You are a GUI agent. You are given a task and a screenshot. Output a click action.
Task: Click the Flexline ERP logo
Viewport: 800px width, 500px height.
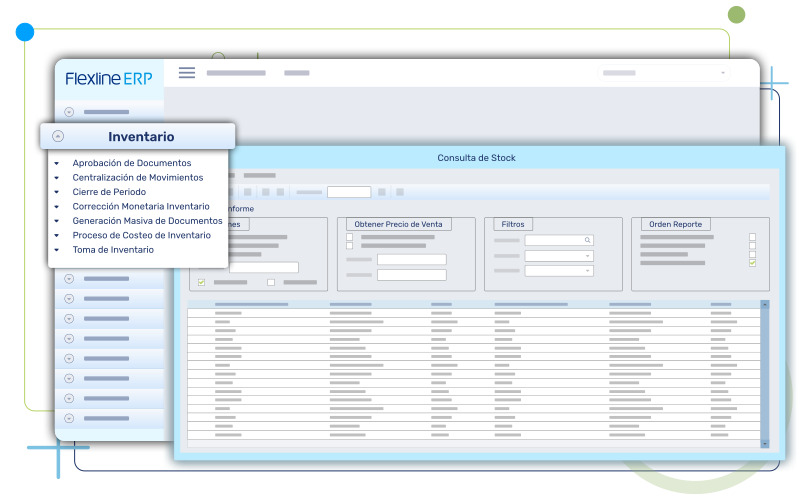click(x=109, y=78)
